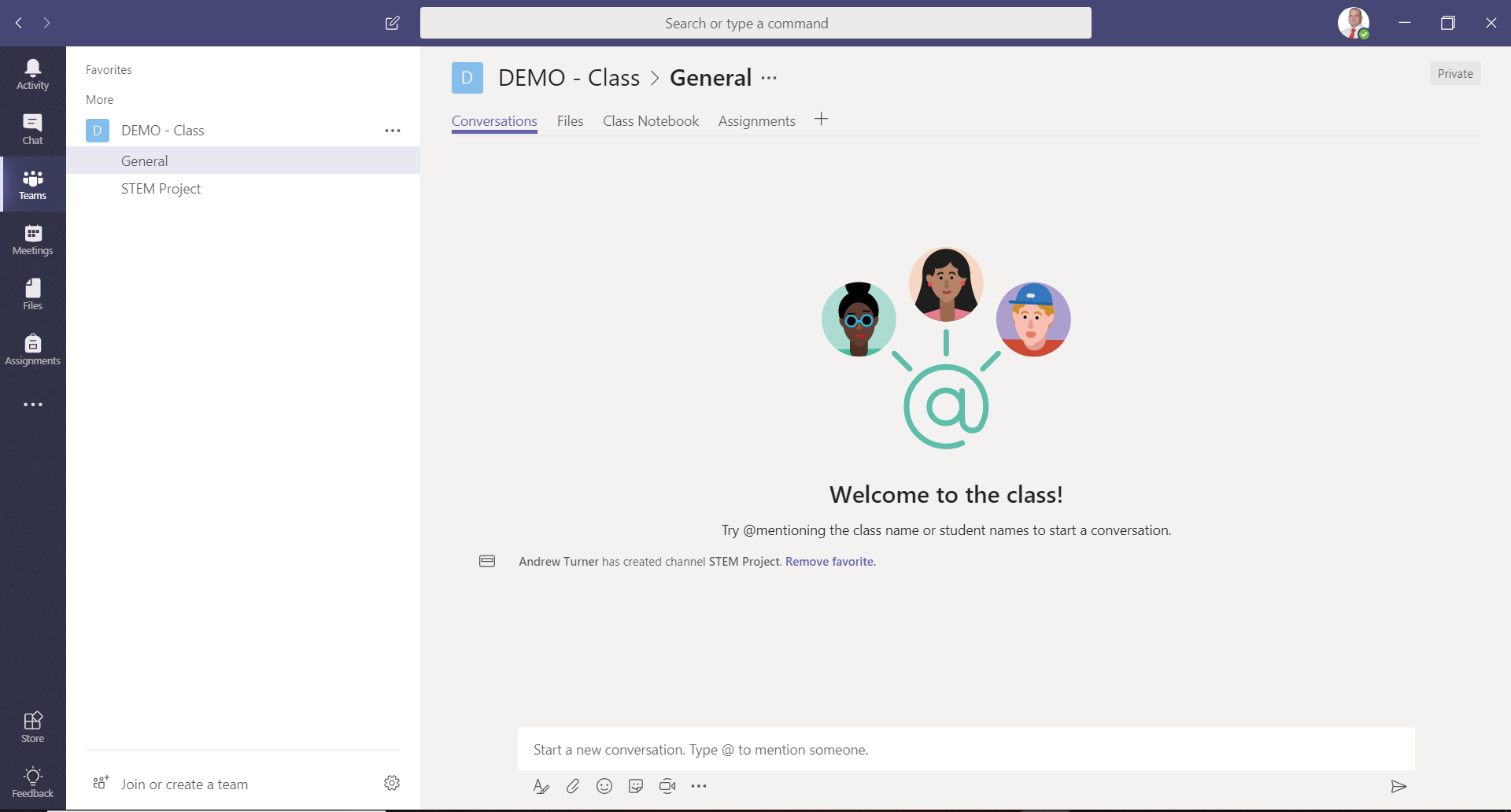Click DEMO - Class in the breadcrumb
Screen dimensions: 1511x812
pyautogui.click(x=569, y=78)
